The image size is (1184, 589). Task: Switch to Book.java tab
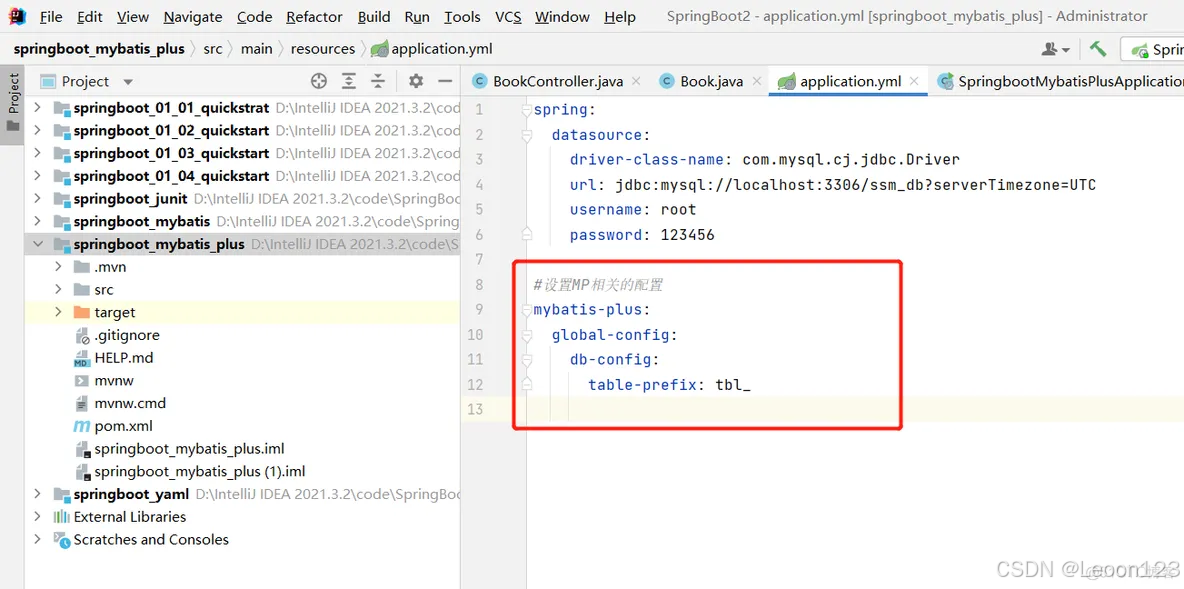click(x=701, y=82)
